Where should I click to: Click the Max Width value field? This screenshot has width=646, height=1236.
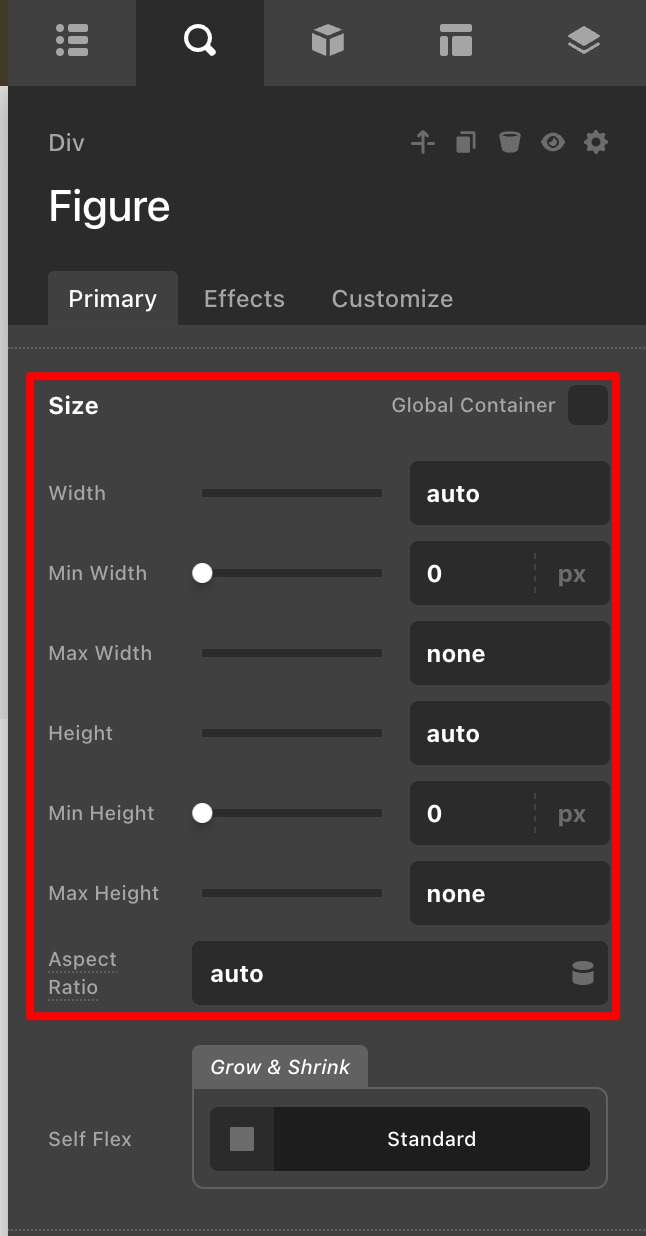(509, 654)
